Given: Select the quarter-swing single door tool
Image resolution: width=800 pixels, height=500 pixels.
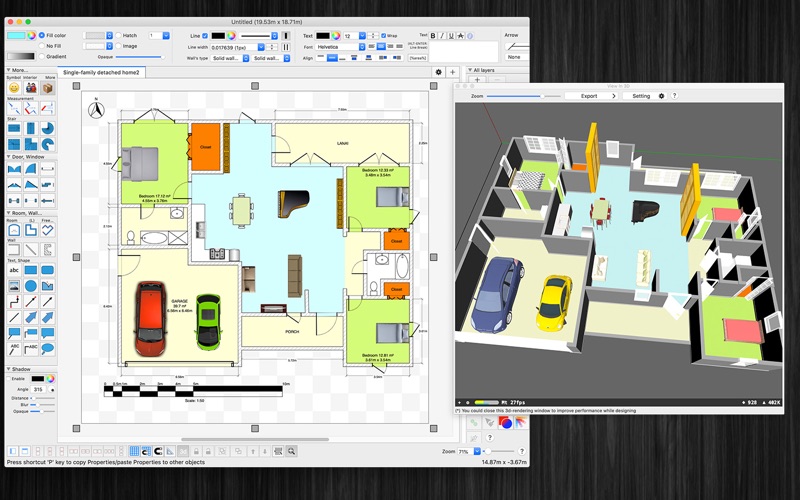Looking at the screenshot, I should pos(31,169).
